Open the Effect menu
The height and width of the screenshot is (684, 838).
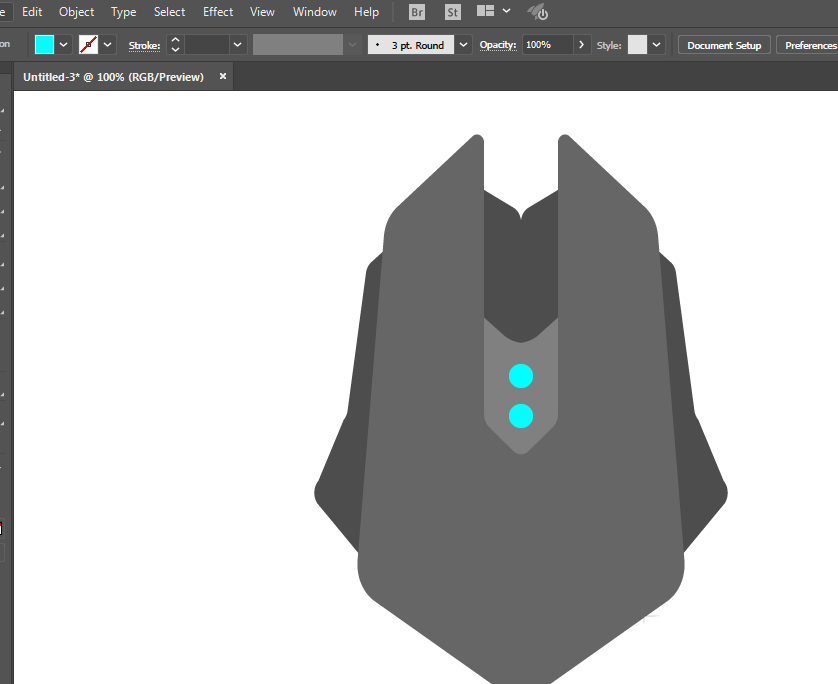(x=218, y=12)
